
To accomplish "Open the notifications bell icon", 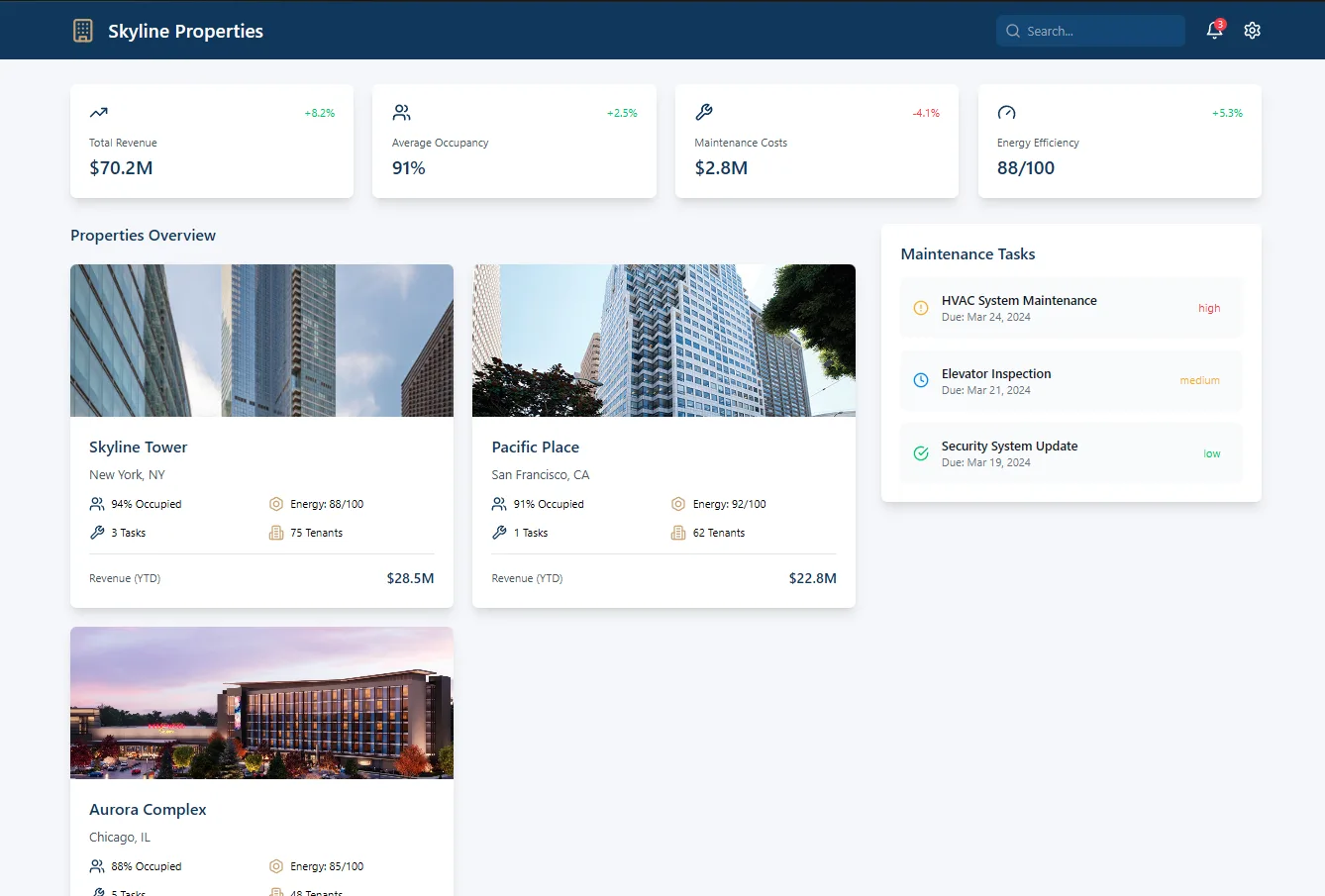I will pyautogui.click(x=1214, y=31).
